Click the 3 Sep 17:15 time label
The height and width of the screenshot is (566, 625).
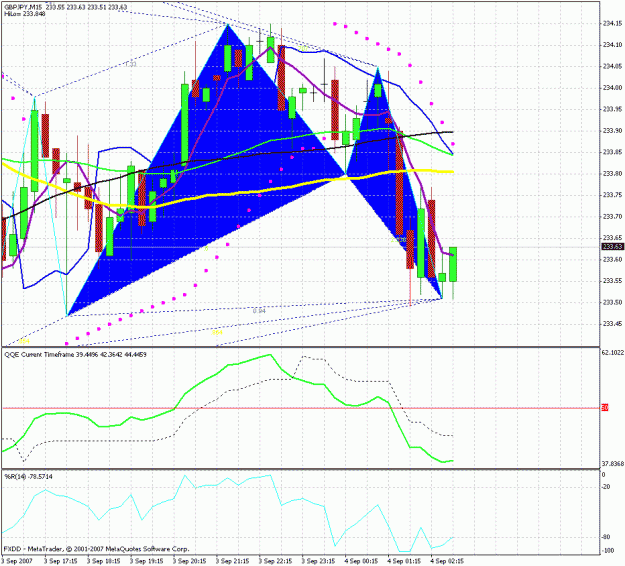(x=61, y=561)
